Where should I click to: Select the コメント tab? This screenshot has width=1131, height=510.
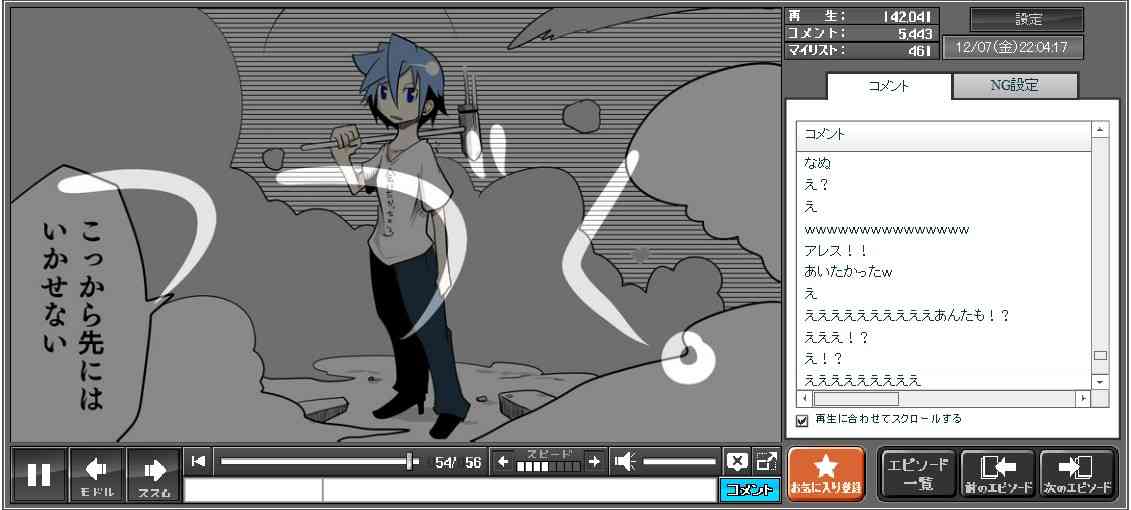pyautogui.click(x=887, y=86)
